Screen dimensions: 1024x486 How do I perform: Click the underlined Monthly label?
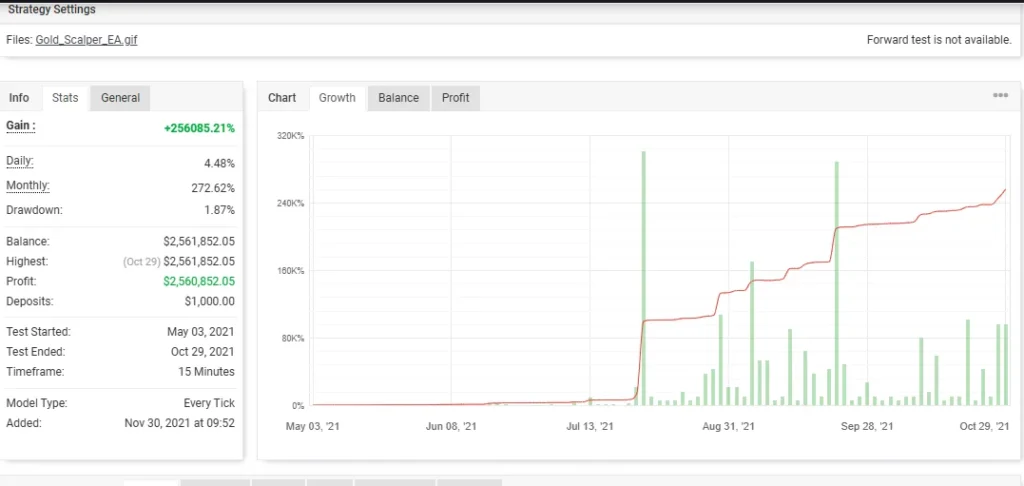[28, 186]
